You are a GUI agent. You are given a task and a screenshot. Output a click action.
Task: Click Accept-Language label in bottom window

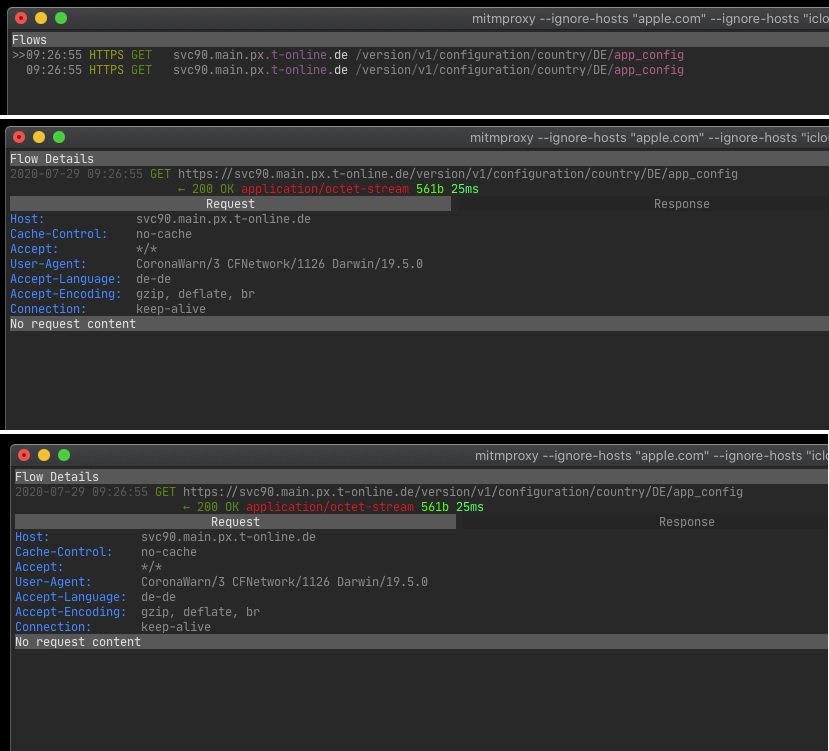(70, 597)
